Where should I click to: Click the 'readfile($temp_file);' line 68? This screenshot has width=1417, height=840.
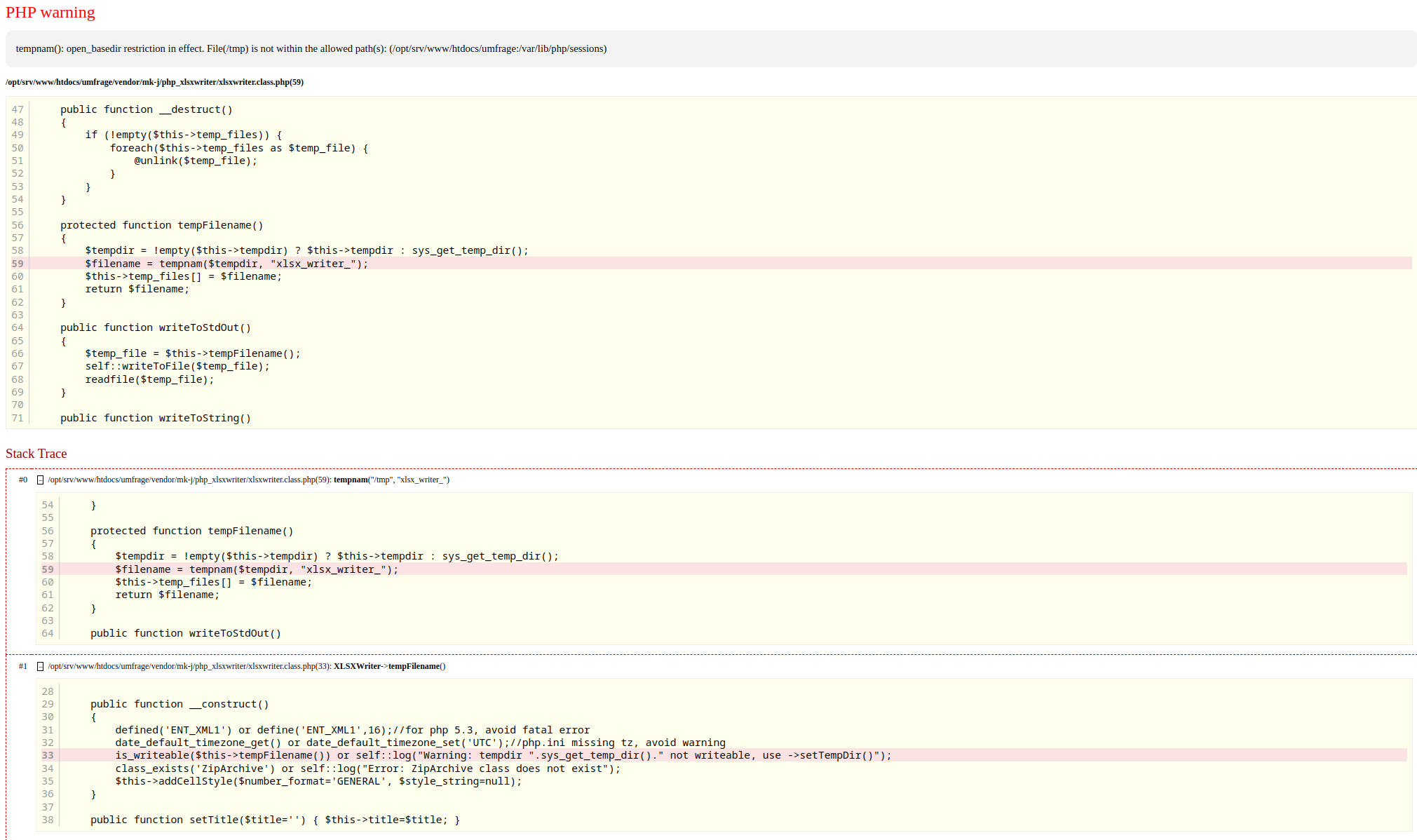(149, 379)
